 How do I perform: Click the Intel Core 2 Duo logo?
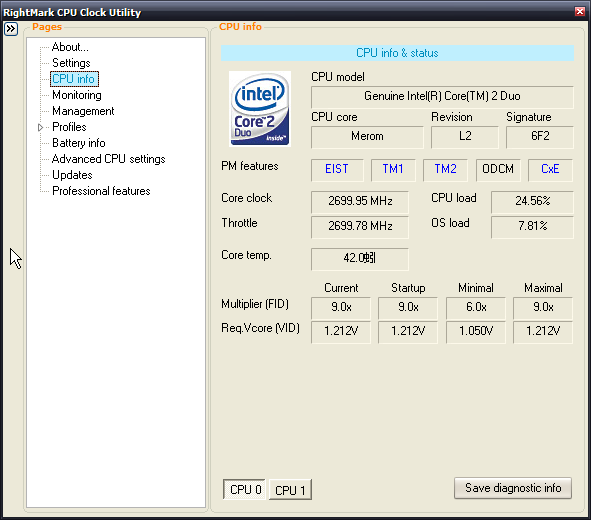(x=260, y=109)
